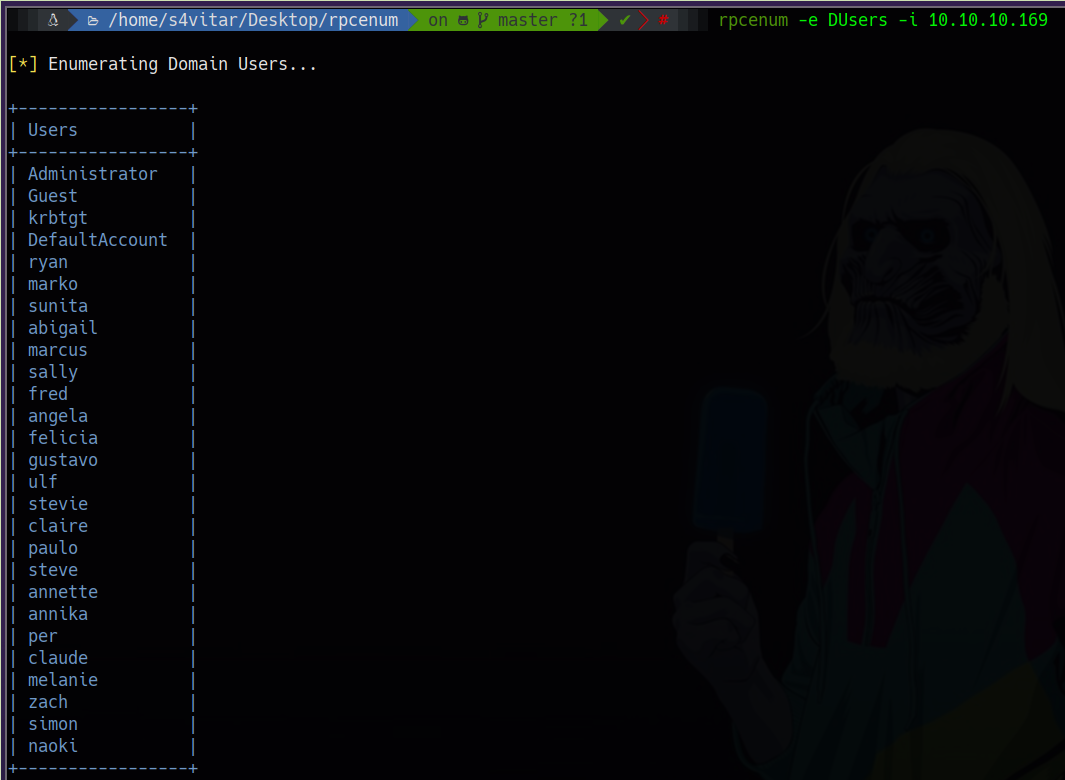
Task: Click 'Enumerating Domain Users...' message
Action: coord(182,64)
